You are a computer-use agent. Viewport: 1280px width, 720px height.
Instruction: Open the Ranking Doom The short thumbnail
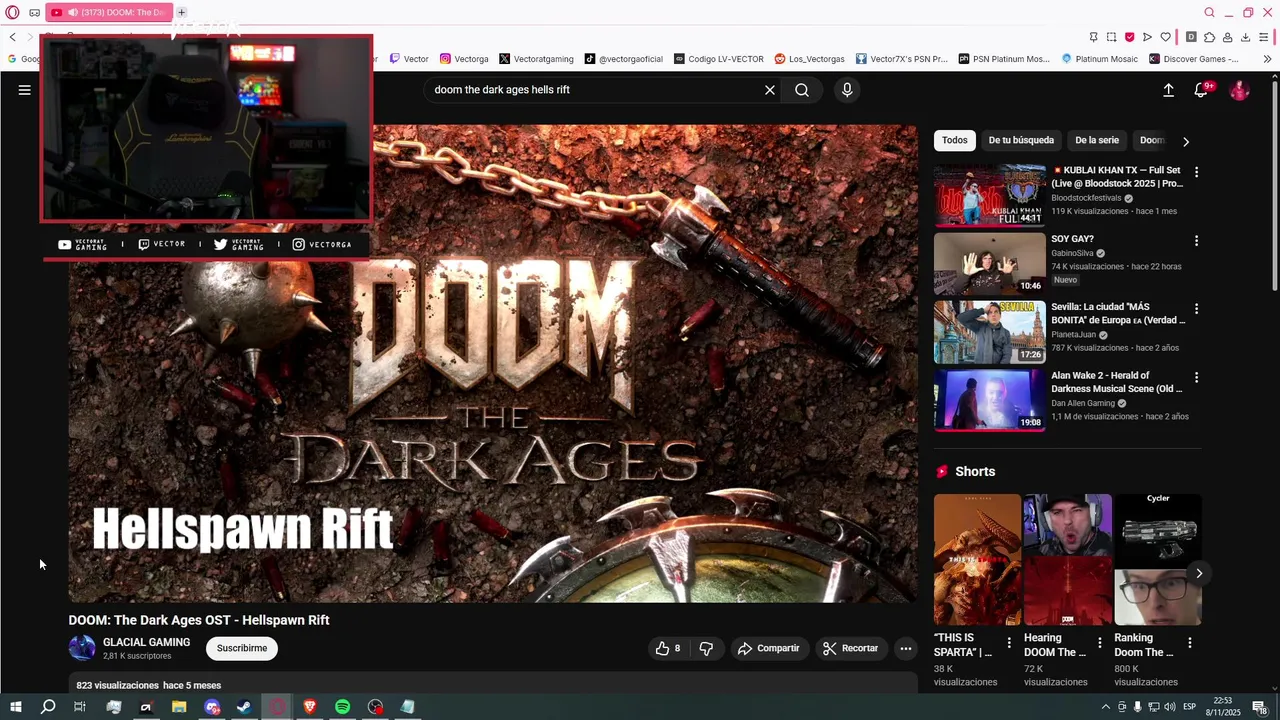point(1158,559)
